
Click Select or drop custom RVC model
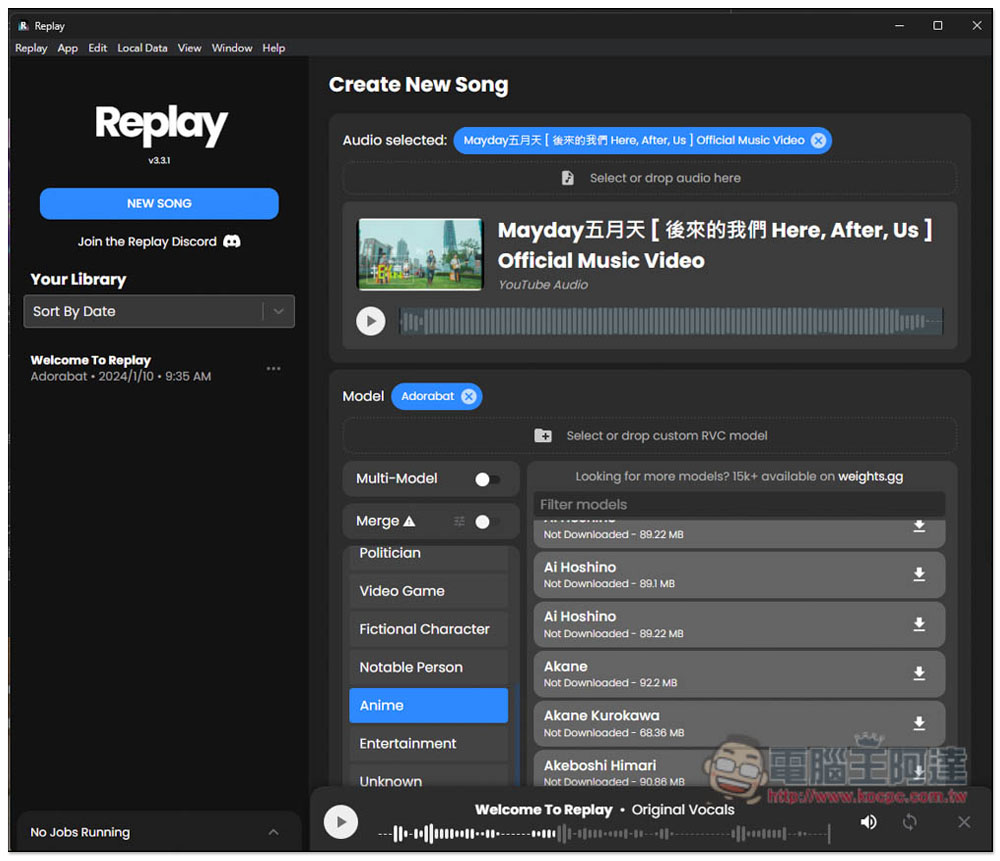(x=649, y=436)
